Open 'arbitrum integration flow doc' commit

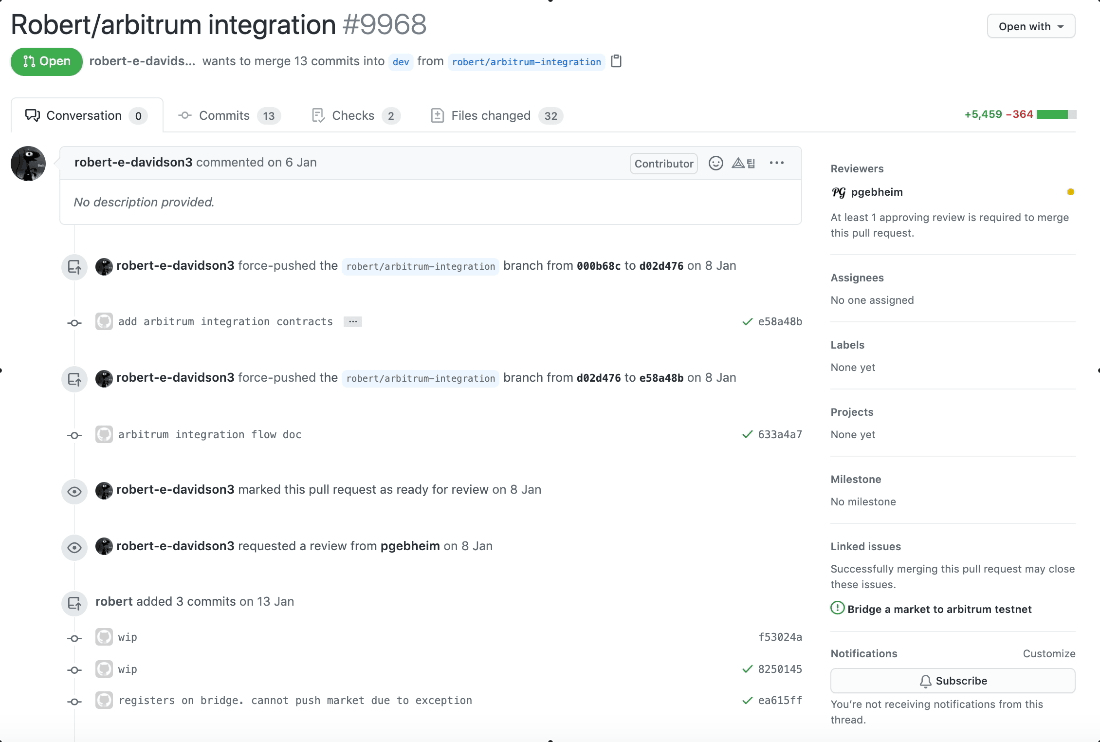click(x=210, y=434)
